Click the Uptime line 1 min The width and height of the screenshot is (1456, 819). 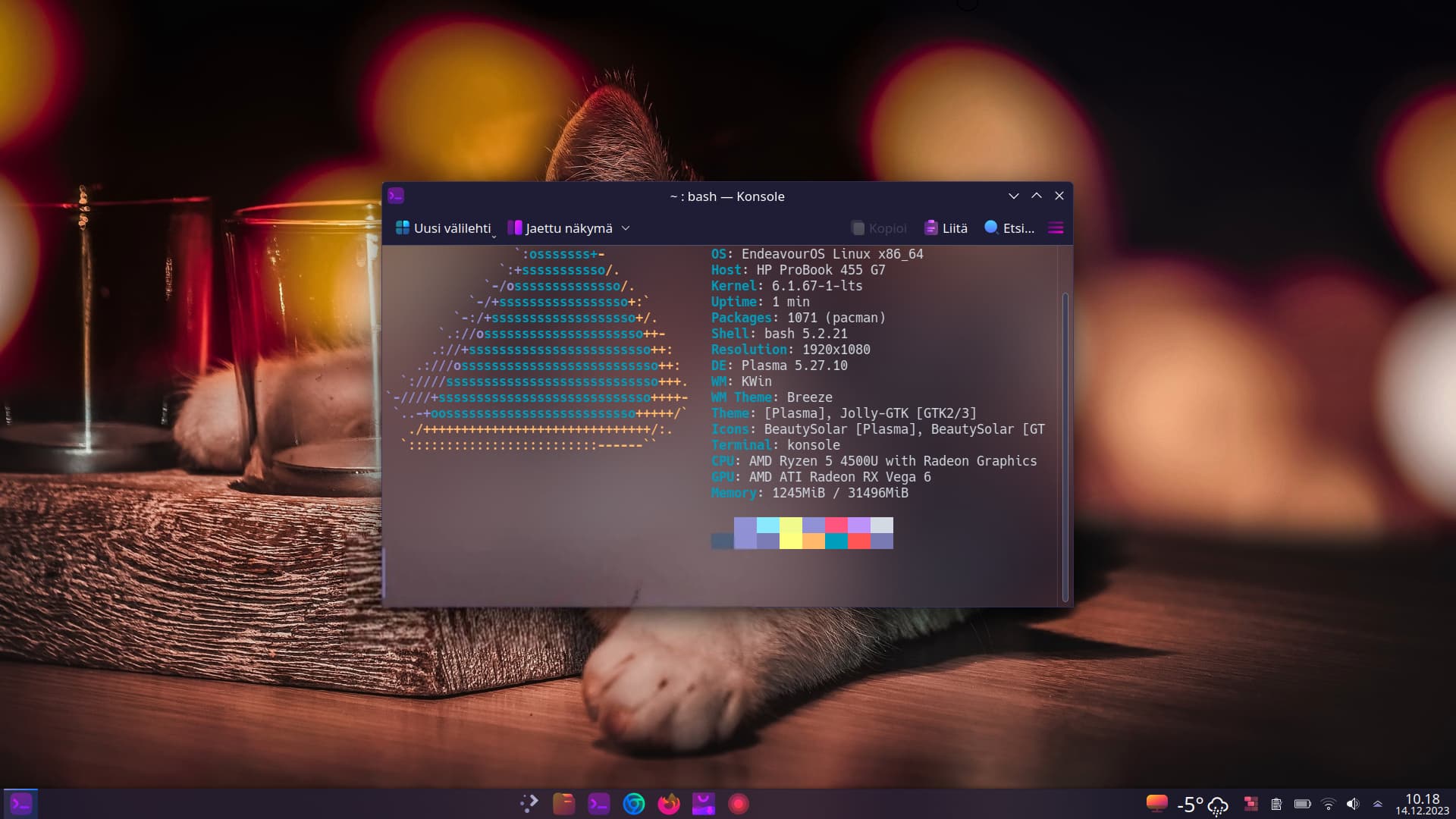[x=761, y=302]
